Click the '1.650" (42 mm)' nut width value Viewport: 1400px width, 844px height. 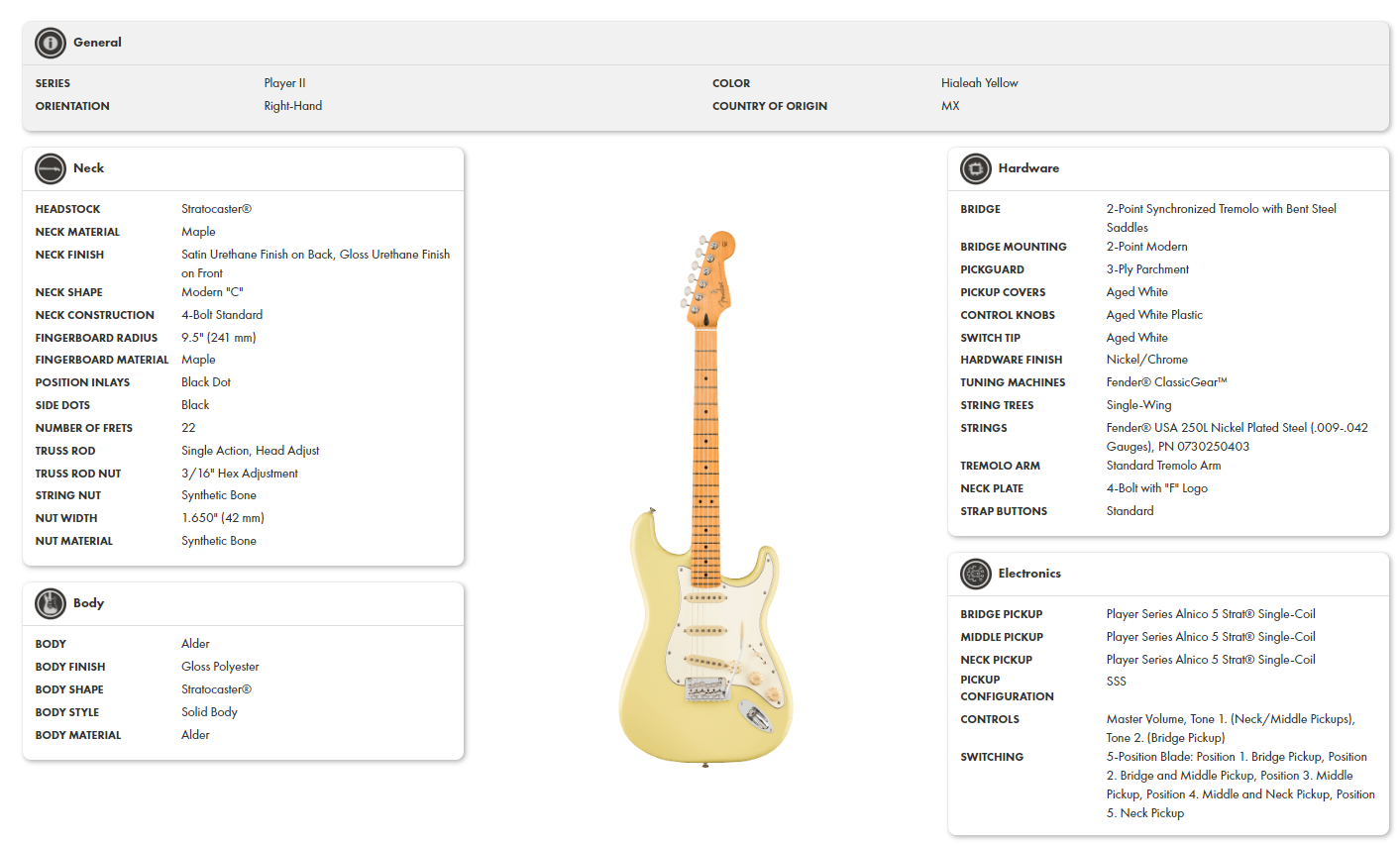point(223,518)
